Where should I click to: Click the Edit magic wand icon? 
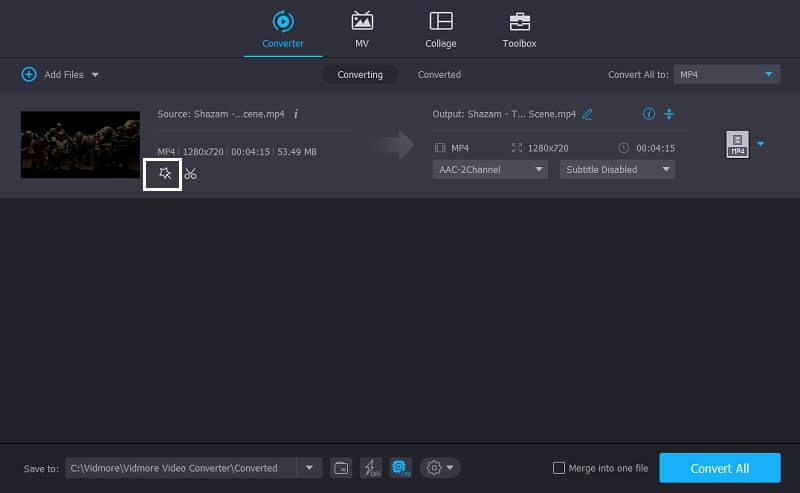point(165,174)
